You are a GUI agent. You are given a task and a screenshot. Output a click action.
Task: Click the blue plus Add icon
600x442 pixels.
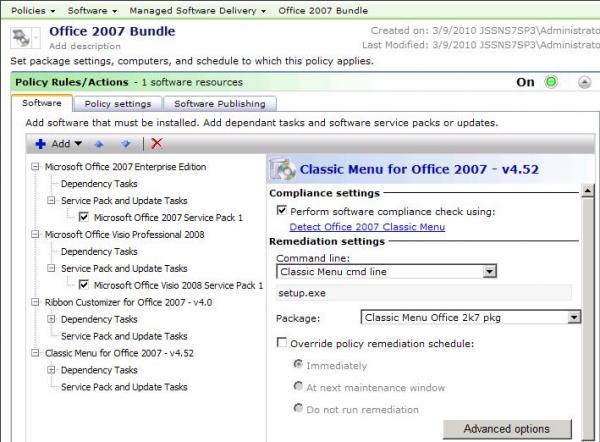point(40,144)
